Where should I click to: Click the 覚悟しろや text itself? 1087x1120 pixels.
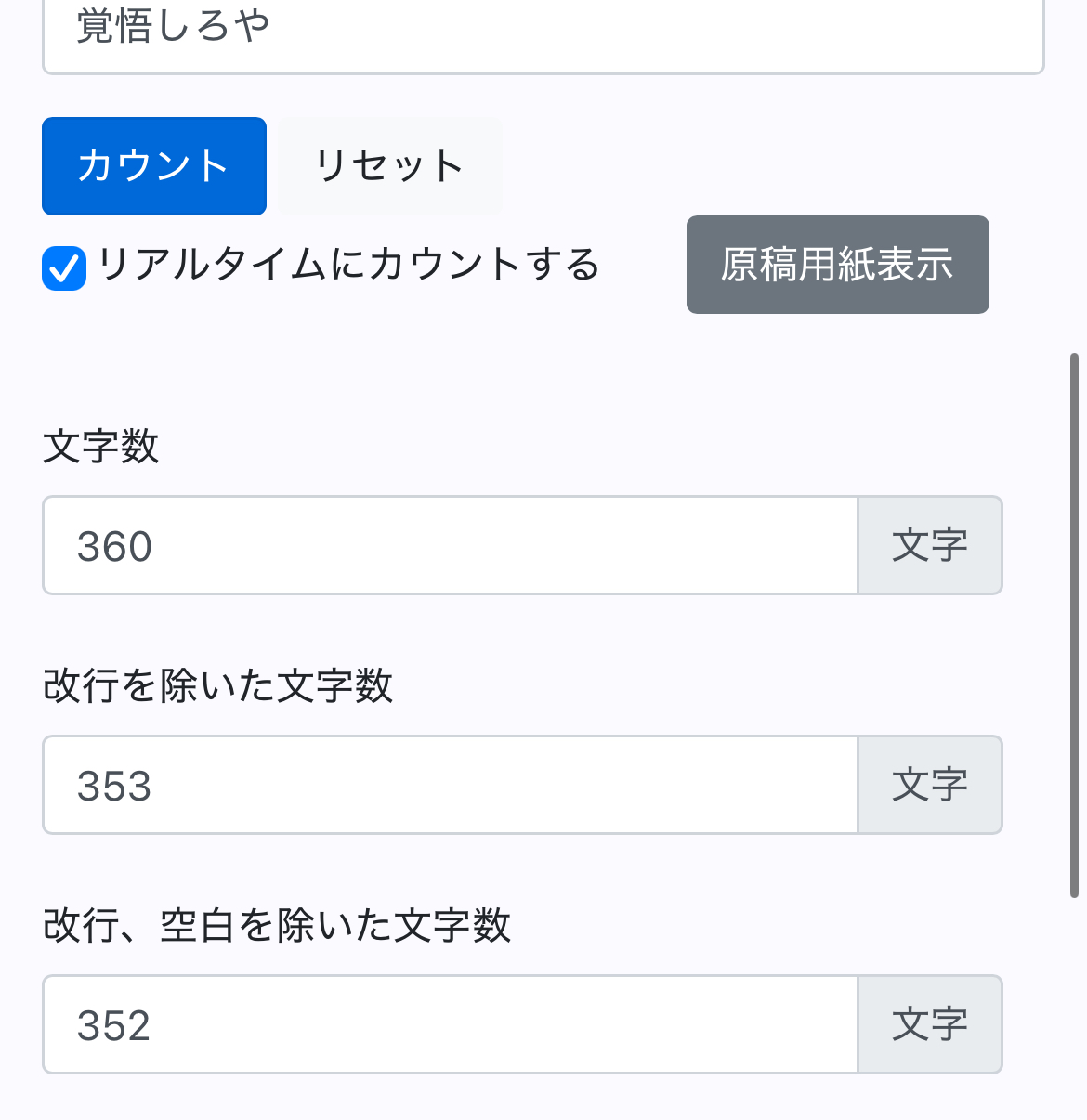[173, 26]
